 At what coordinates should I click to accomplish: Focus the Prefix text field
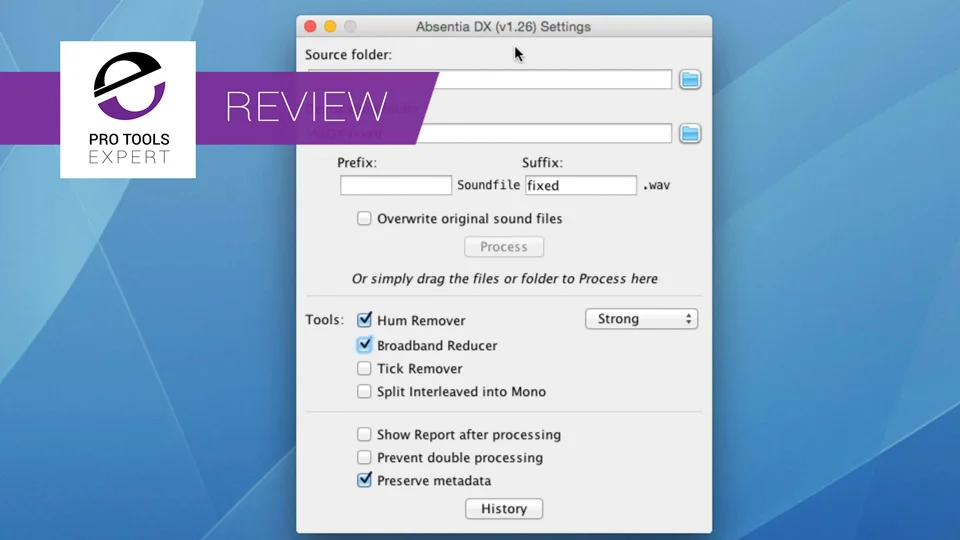pyautogui.click(x=396, y=186)
